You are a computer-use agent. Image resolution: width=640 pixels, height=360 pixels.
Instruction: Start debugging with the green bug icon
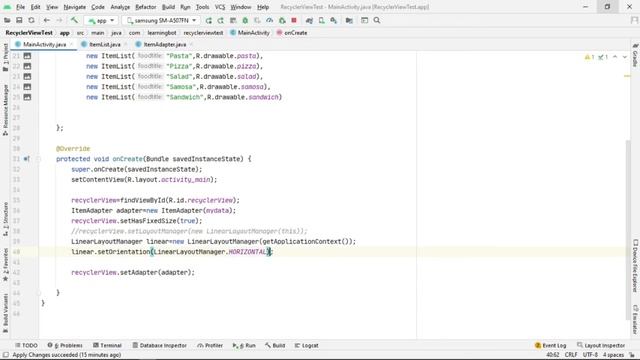tap(245, 20)
